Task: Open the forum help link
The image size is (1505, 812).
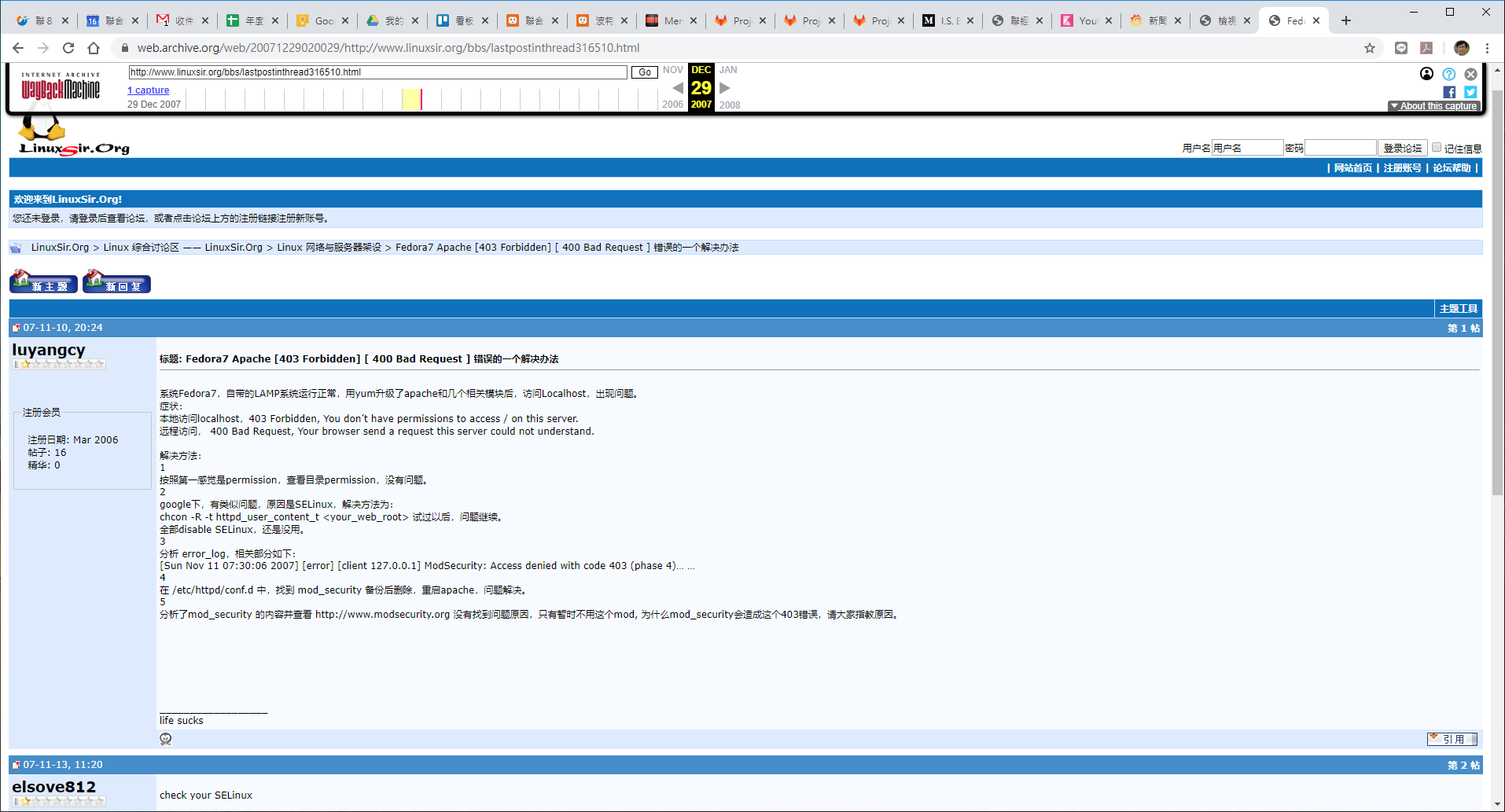Action: click(1452, 168)
